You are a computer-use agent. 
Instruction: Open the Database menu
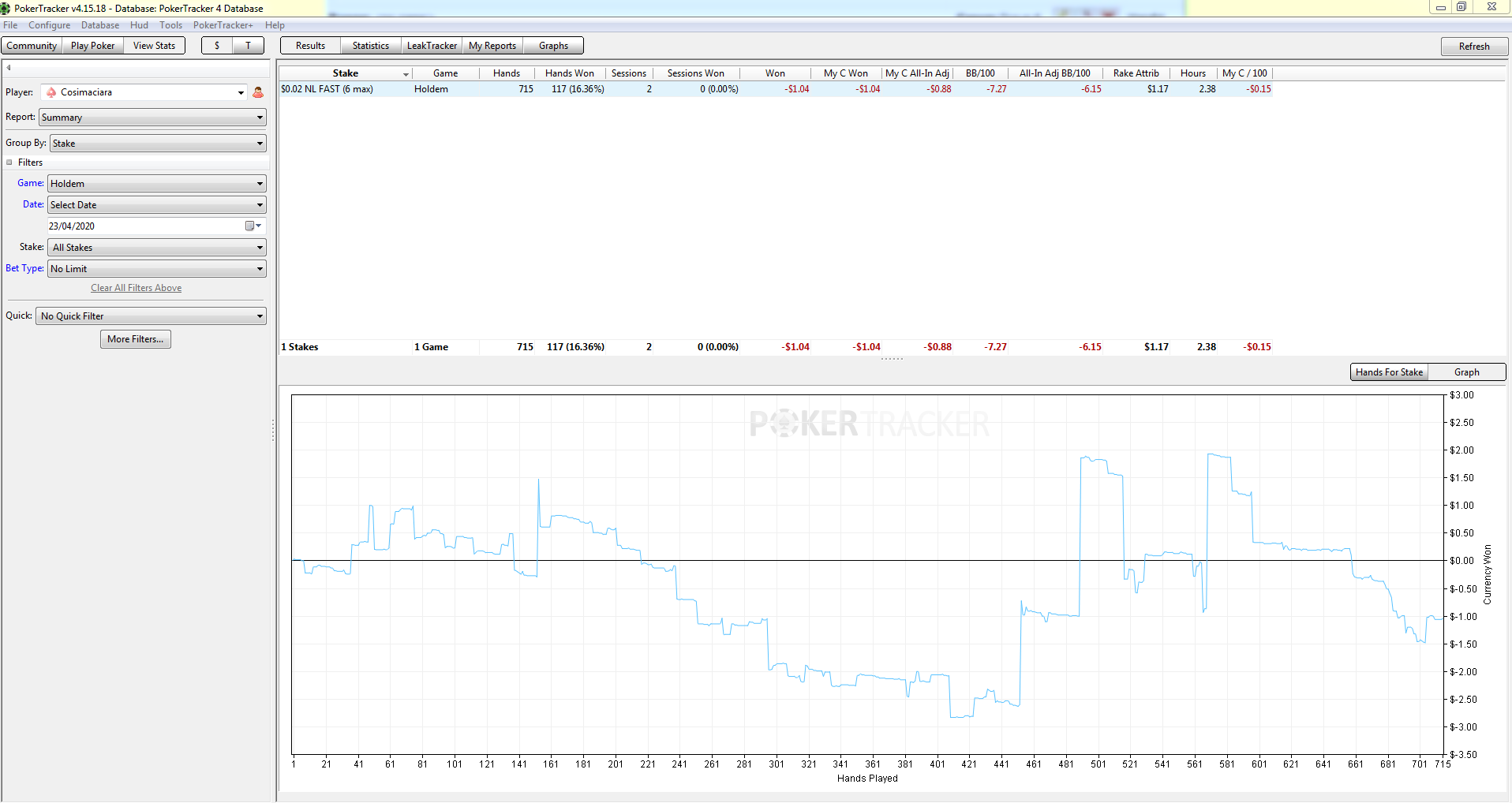coord(100,25)
